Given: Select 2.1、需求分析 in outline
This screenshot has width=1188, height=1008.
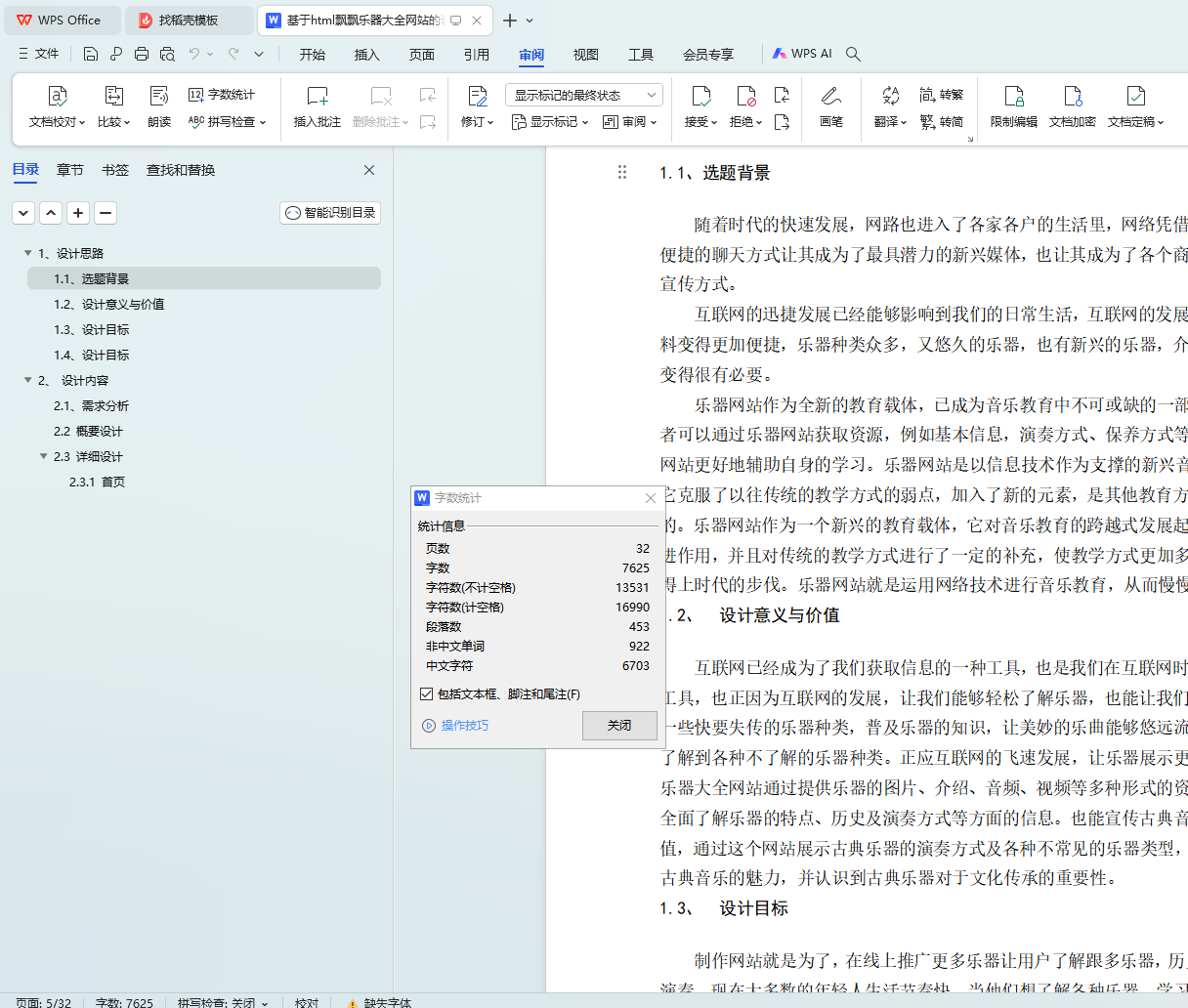Looking at the screenshot, I should (92, 405).
